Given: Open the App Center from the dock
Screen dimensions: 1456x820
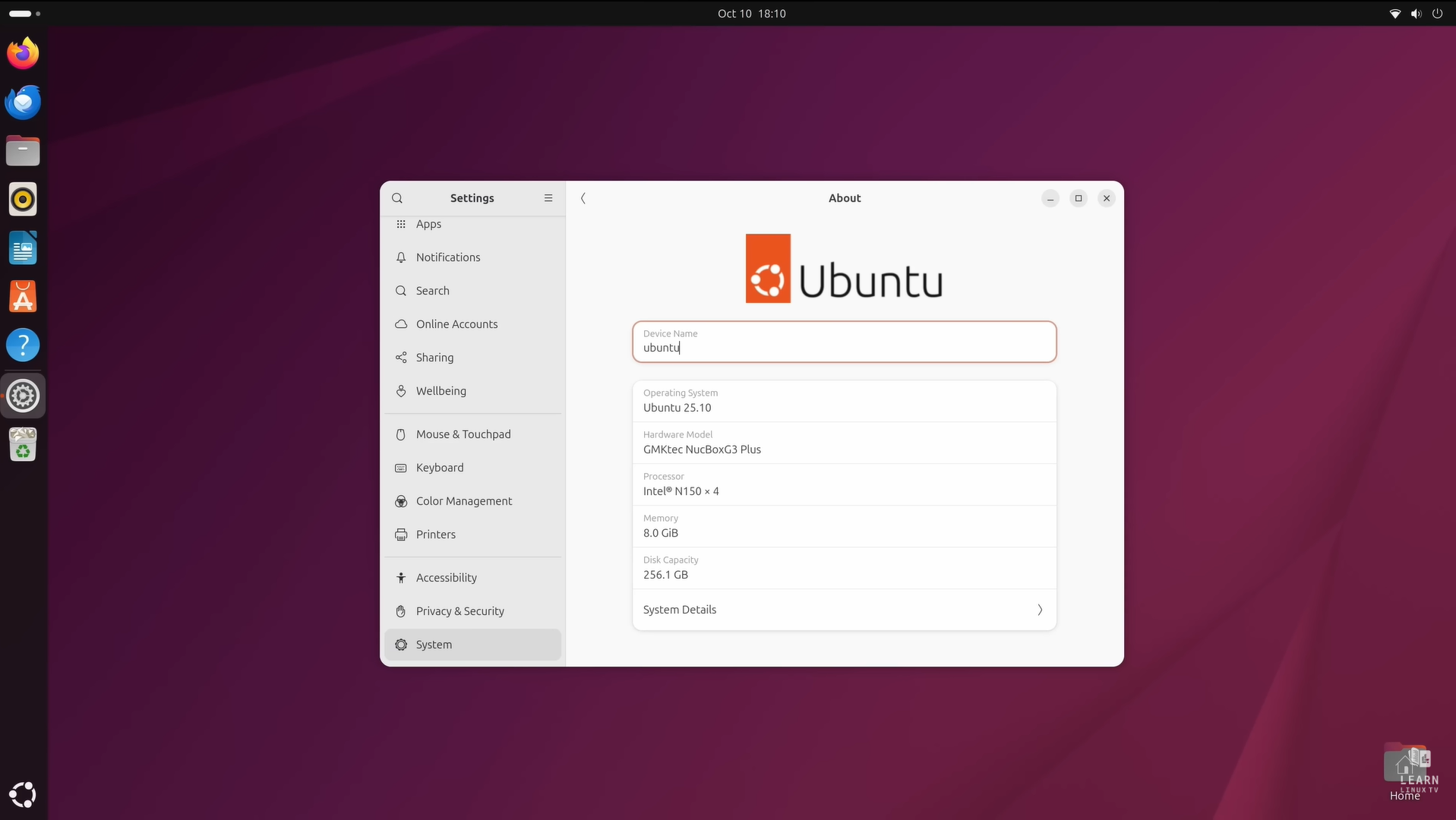Looking at the screenshot, I should pyautogui.click(x=23, y=296).
